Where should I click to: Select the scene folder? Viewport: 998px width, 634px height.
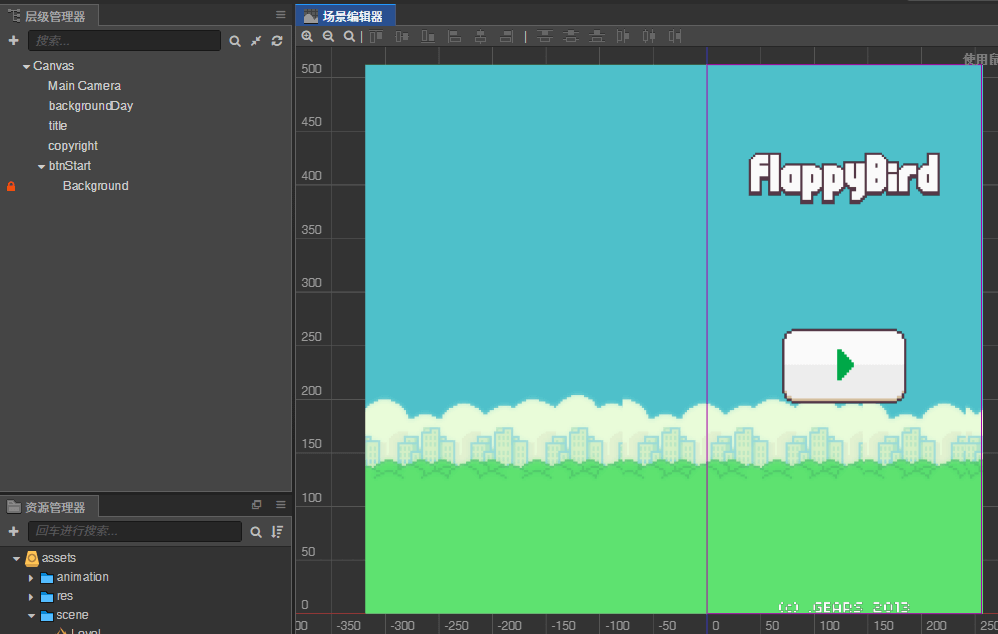(72, 615)
